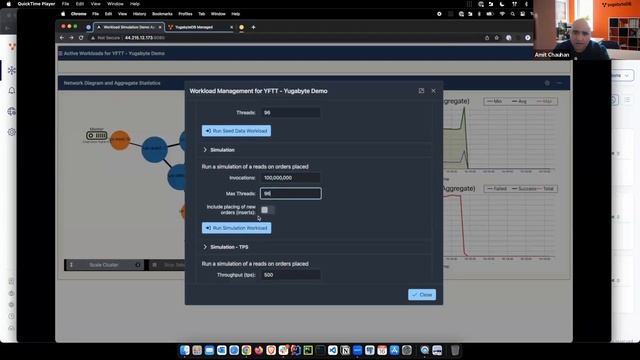
Task: Open settings gear in Network Diagram header
Action: 547,83
